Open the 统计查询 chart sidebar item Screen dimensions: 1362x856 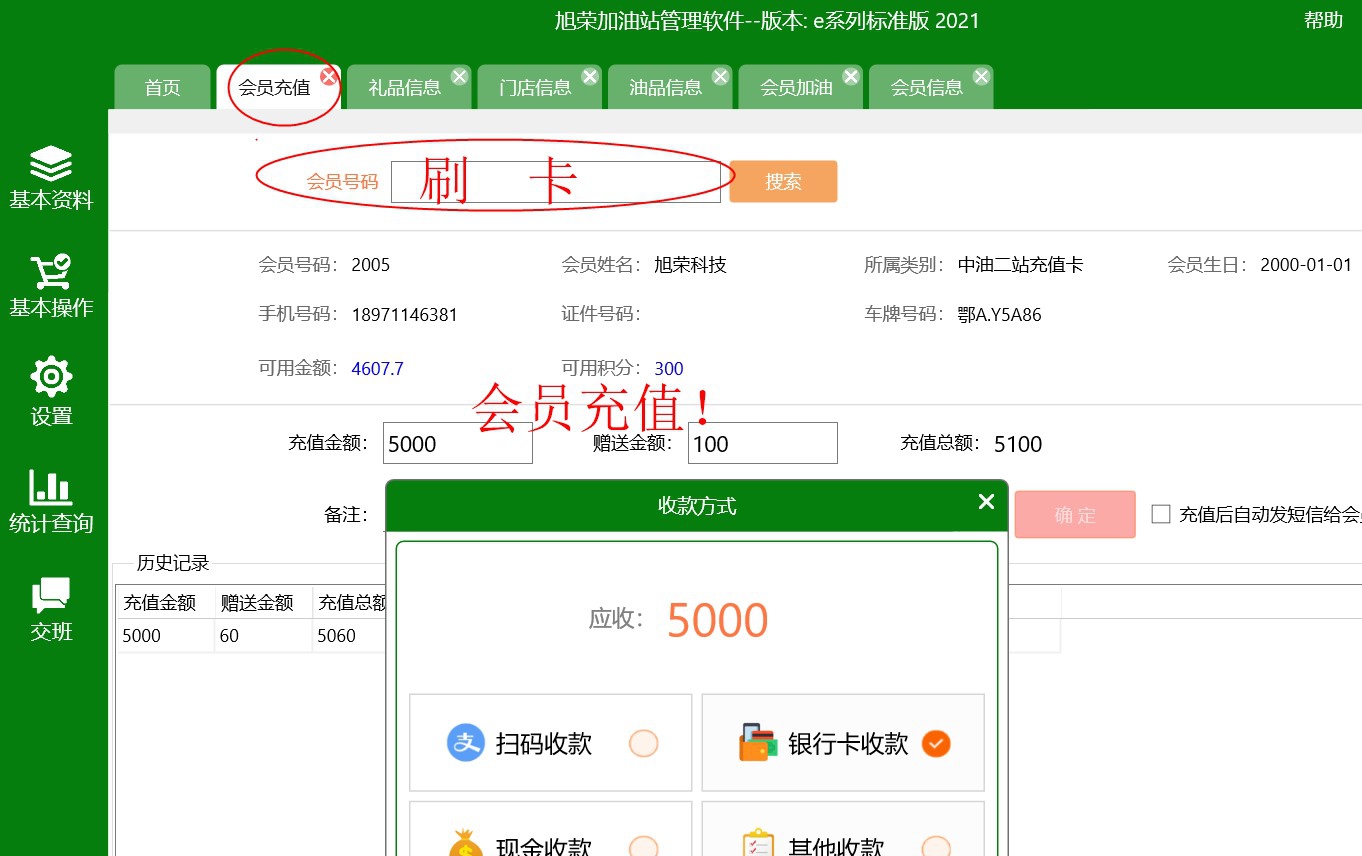coord(51,502)
